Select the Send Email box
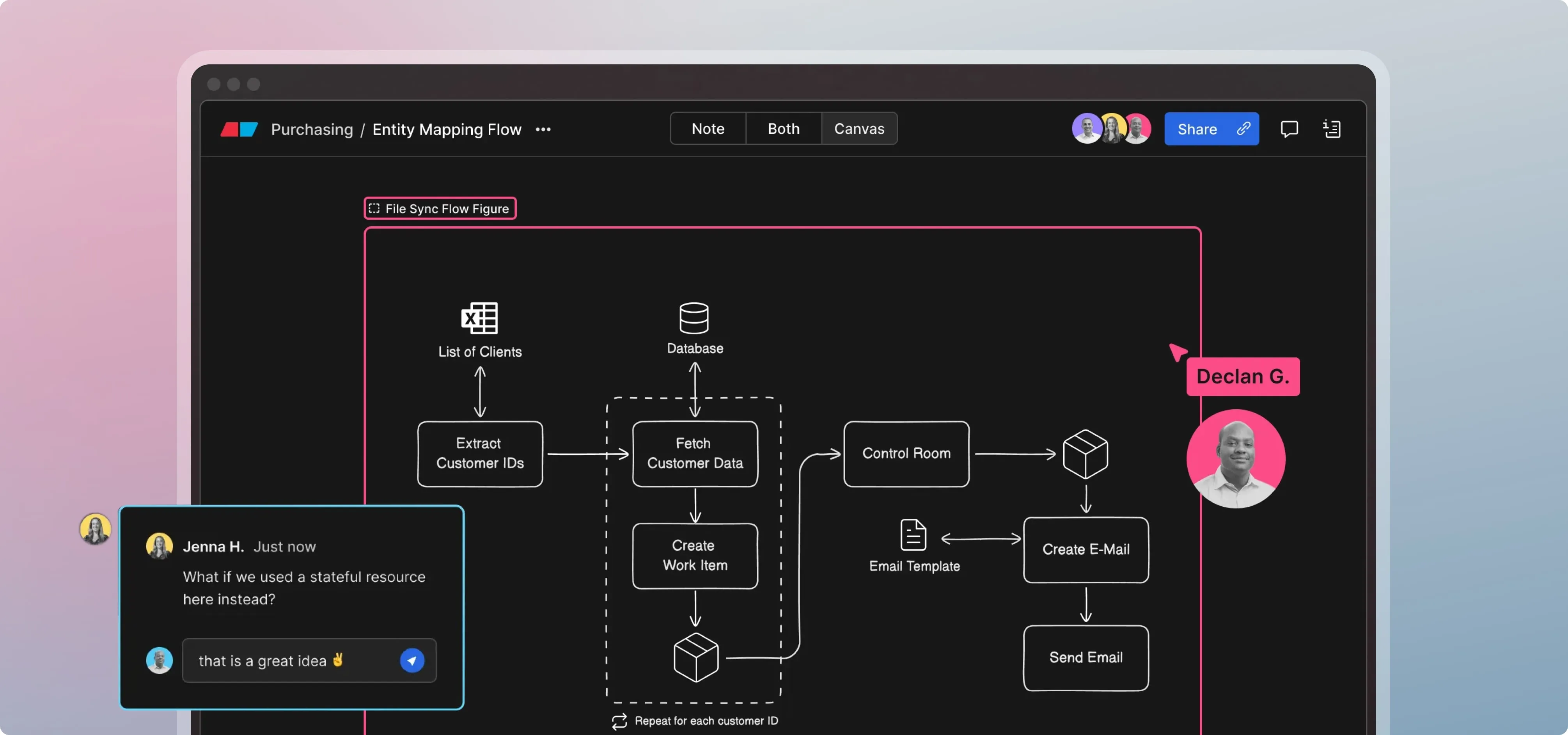The image size is (1568, 735). (x=1086, y=658)
